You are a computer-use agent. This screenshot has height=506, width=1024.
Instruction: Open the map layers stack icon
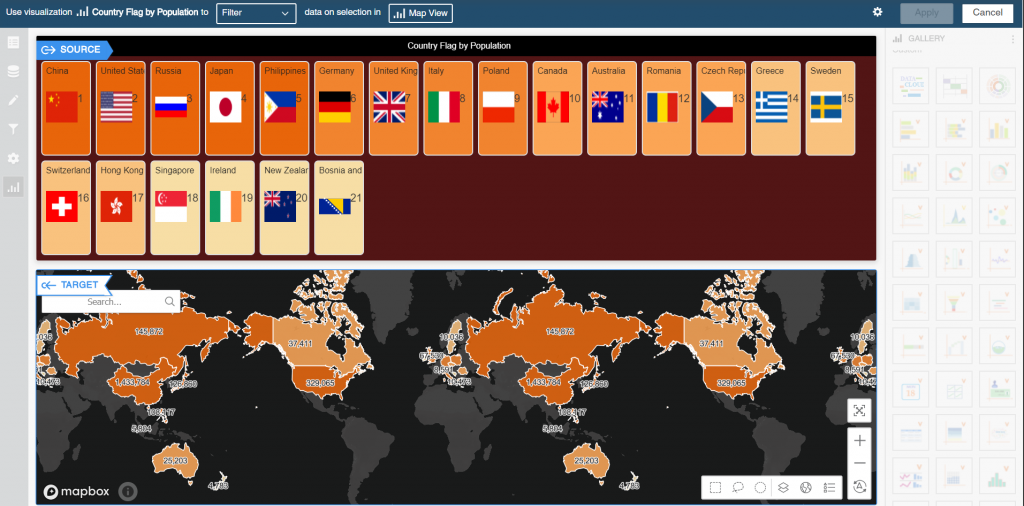pyautogui.click(x=783, y=487)
